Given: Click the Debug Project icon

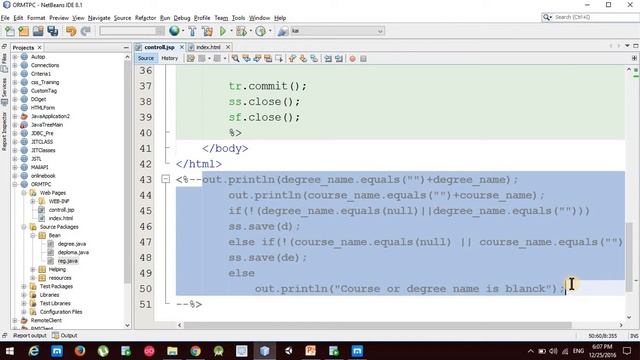Looking at the screenshot, I should (241, 31).
